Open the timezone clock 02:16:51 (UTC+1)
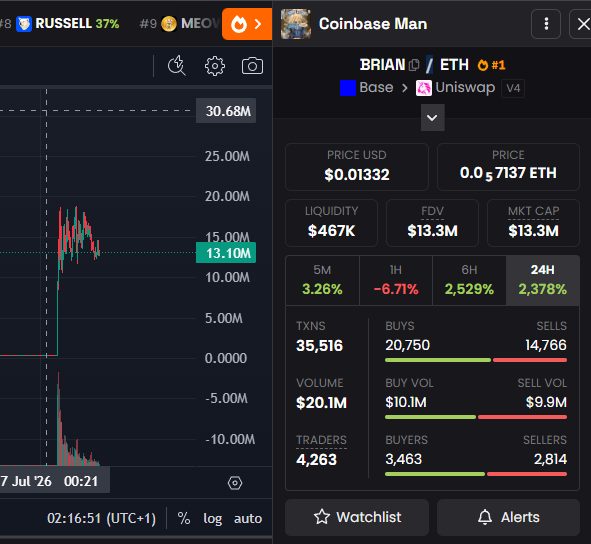This screenshot has height=544, width=591. tap(101, 518)
